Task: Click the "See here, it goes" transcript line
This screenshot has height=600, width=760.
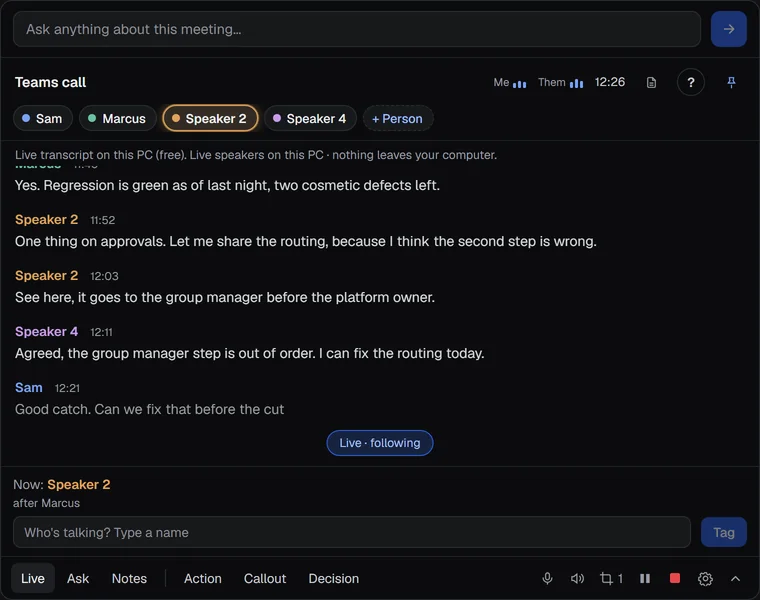Action: click(x=225, y=297)
